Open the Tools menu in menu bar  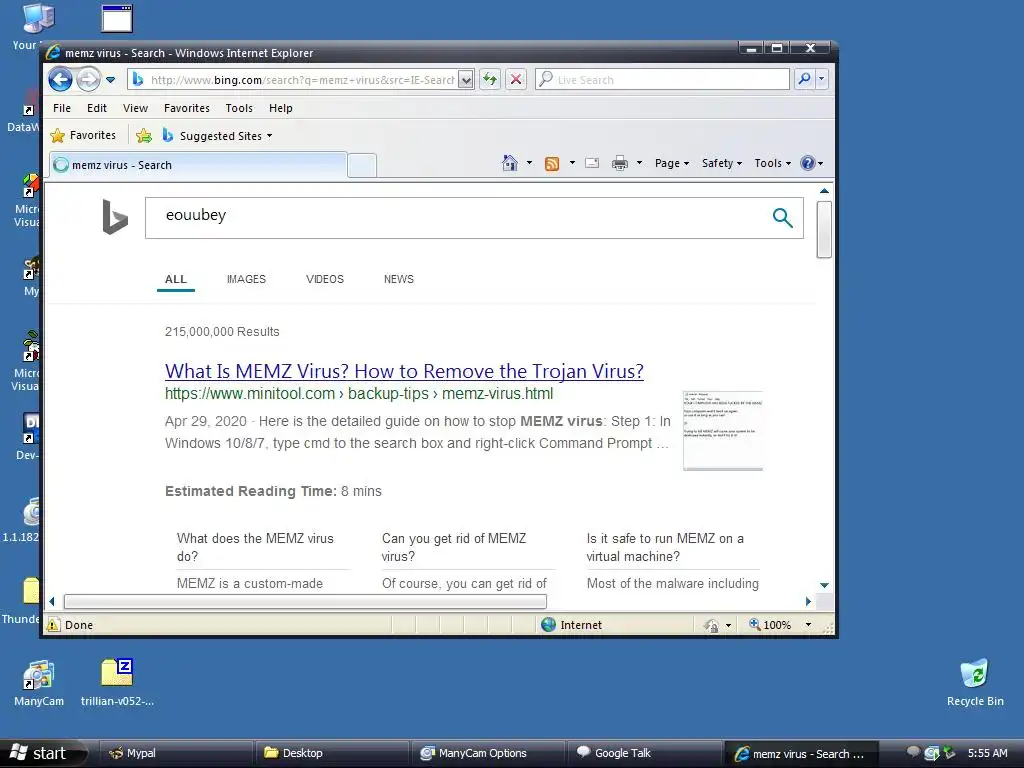(x=239, y=108)
